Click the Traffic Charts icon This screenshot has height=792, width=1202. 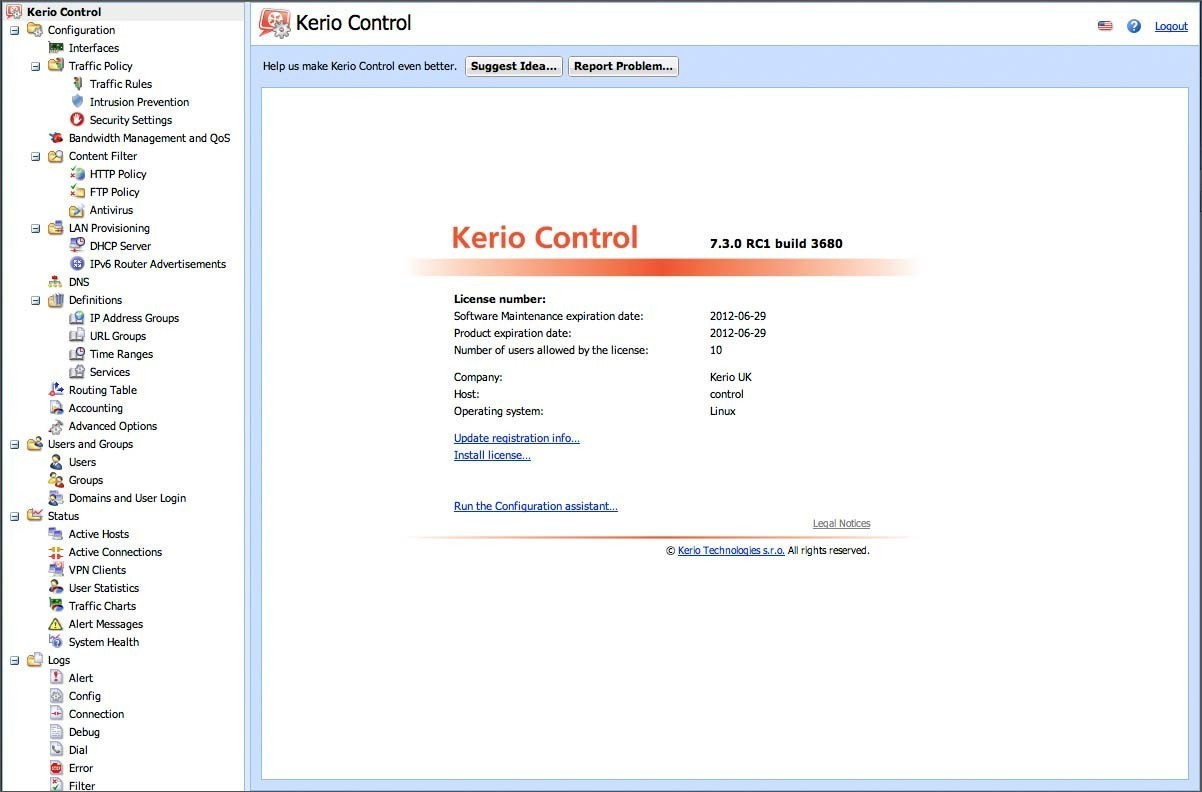(x=56, y=606)
